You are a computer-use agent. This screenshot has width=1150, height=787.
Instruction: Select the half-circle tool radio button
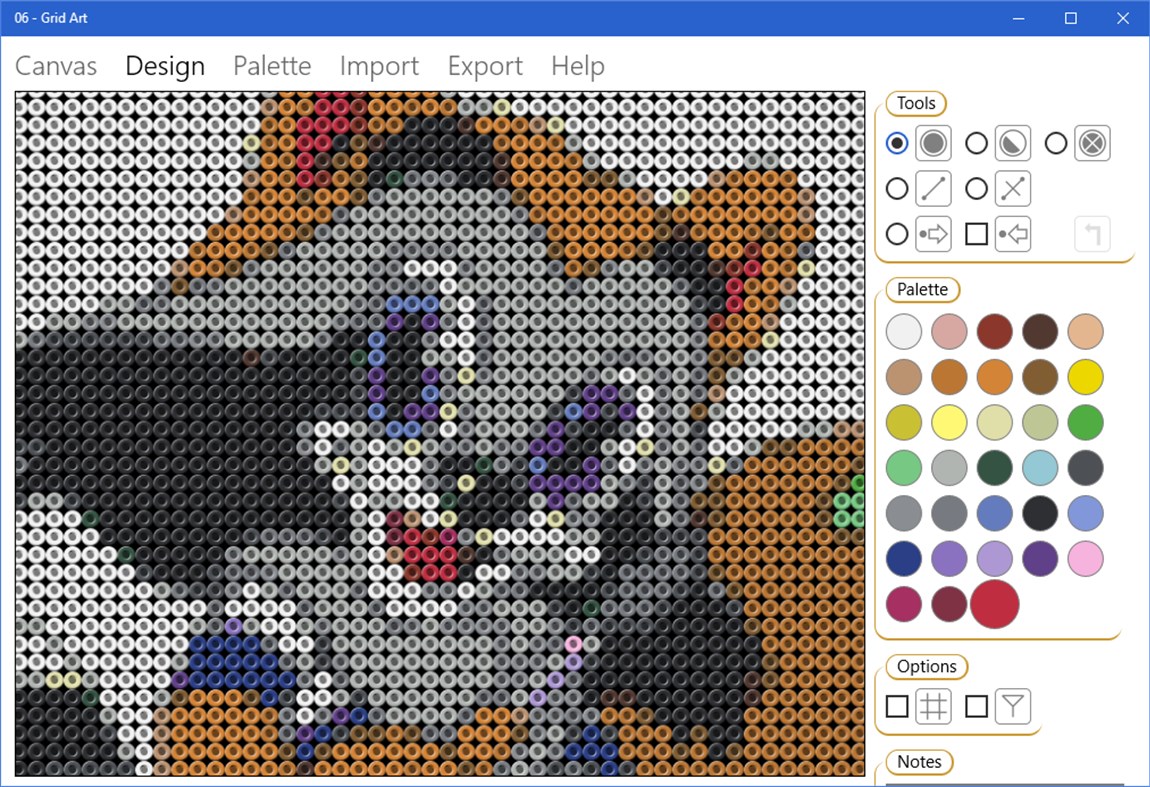tap(976, 143)
